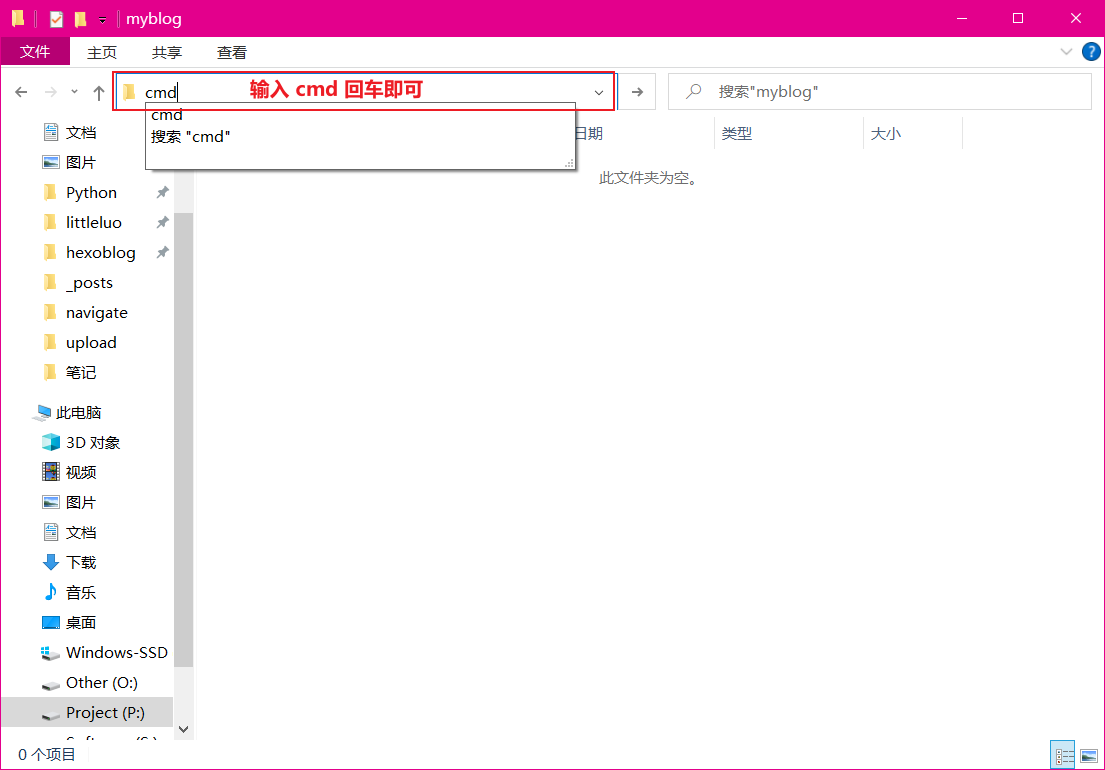This screenshot has height=770, width=1105.
Task: Click the Up directory arrow
Action: [x=99, y=92]
